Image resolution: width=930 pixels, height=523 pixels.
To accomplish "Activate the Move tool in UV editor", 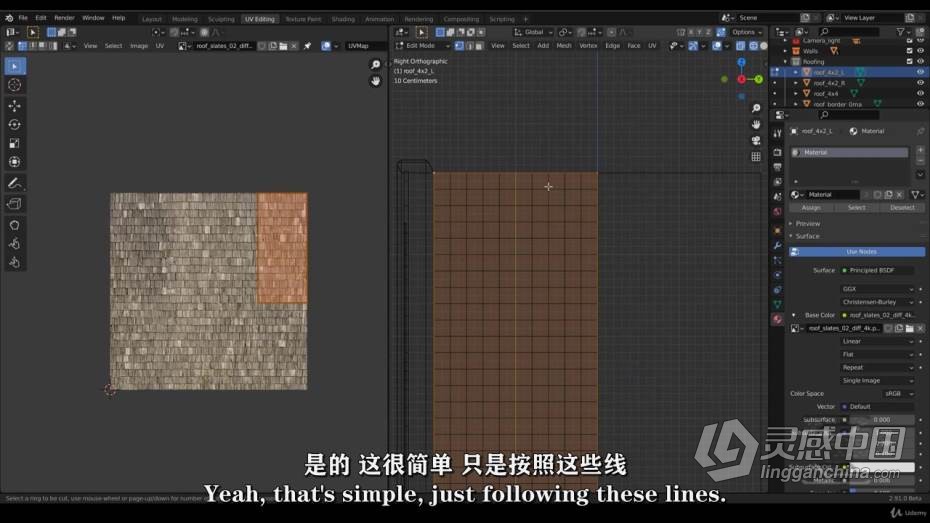I will tap(15, 106).
